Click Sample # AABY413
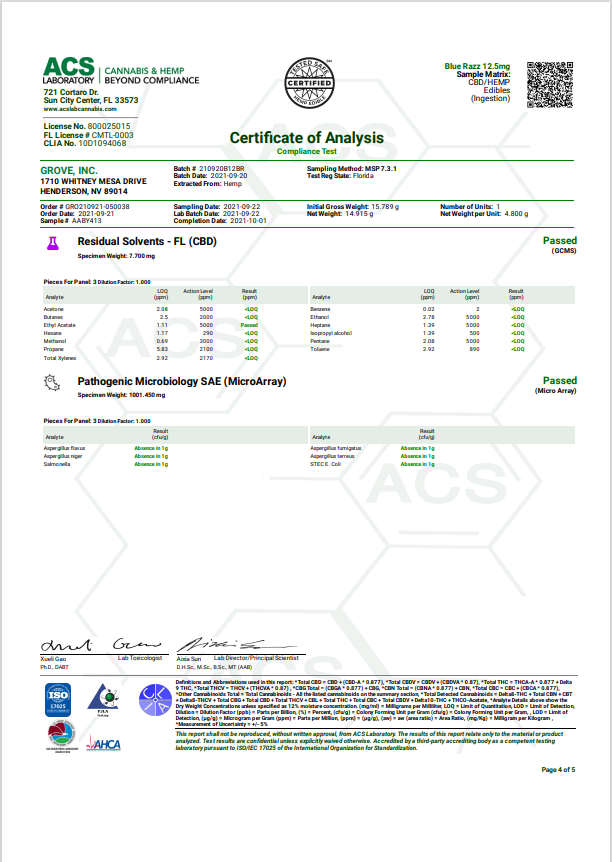 71,220
